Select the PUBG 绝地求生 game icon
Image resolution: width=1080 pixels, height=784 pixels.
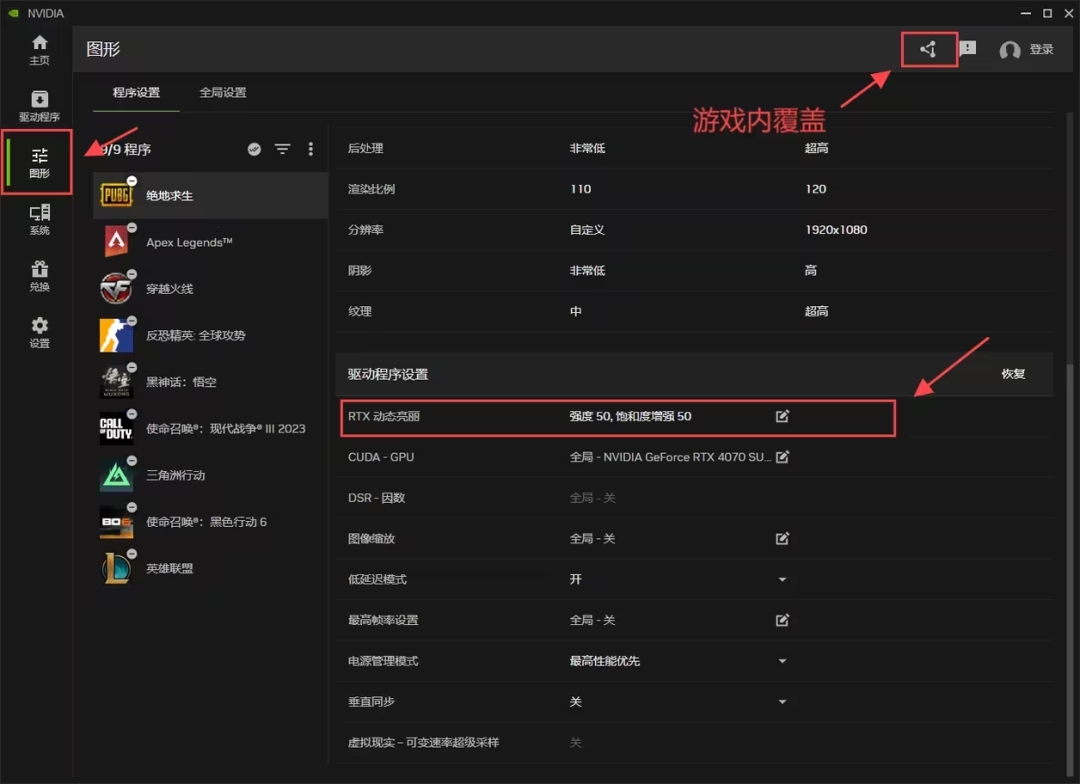pos(116,195)
